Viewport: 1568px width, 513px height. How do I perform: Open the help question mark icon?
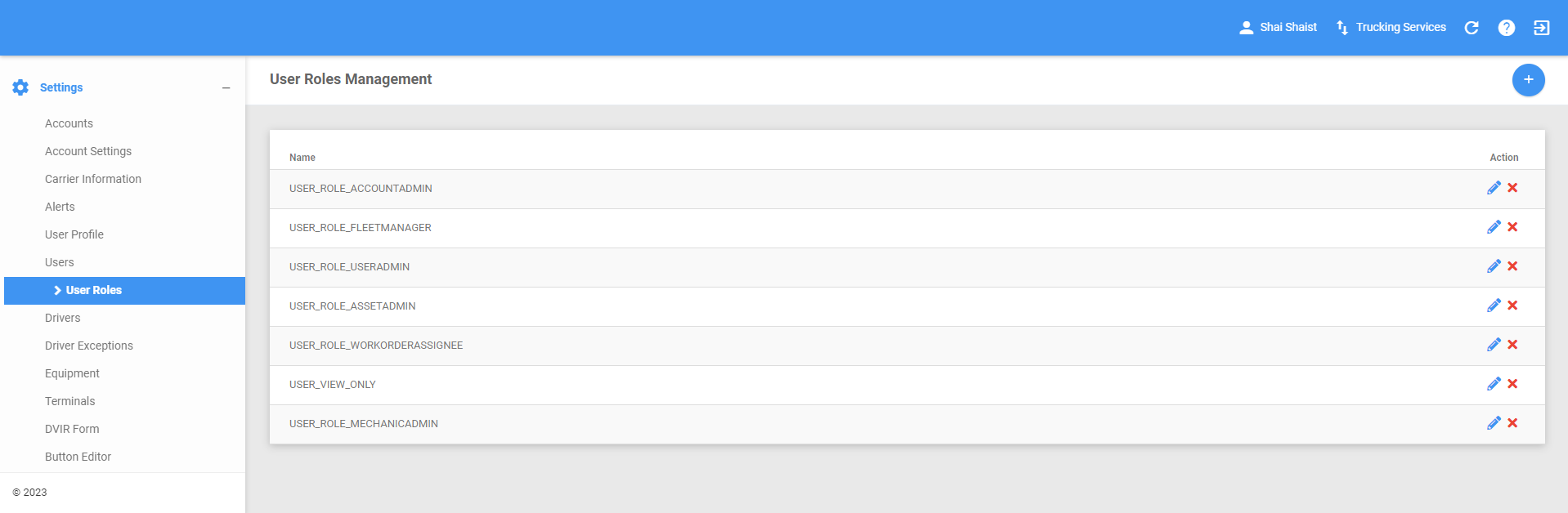[x=1507, y=28]
